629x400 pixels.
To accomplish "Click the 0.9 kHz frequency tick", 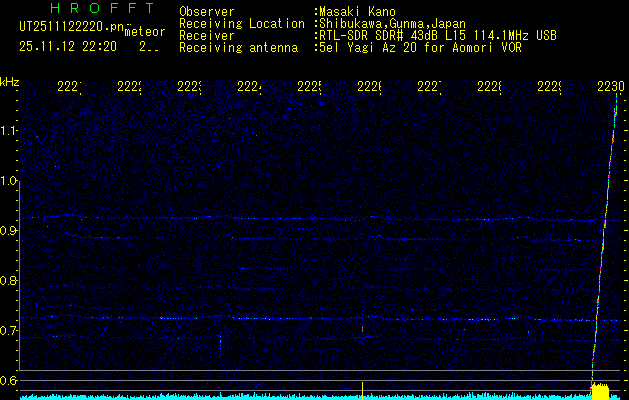I will 9,231.
